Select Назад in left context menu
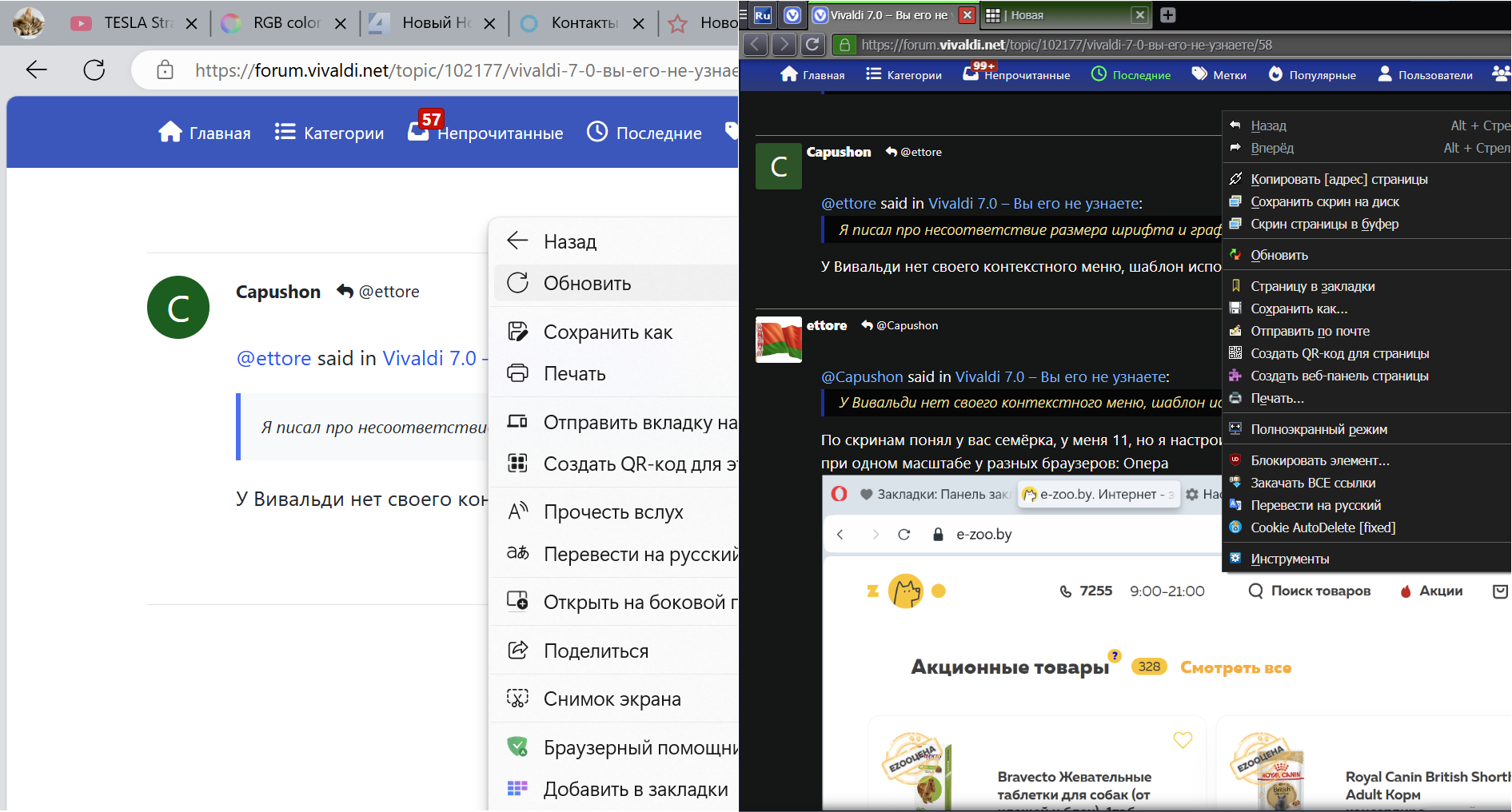 click(614, 241)
